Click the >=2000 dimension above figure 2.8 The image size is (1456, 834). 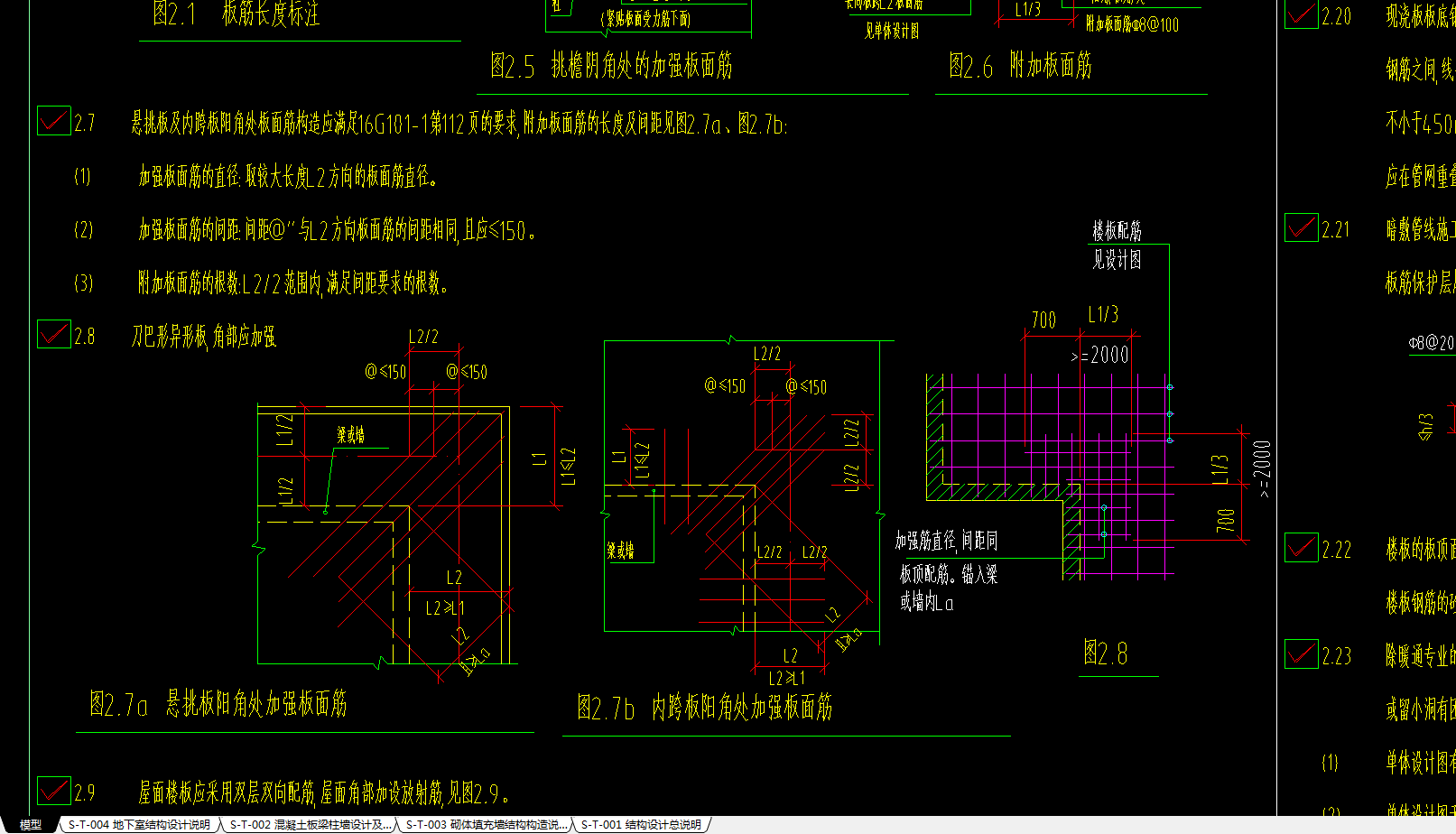[1100, 355]
